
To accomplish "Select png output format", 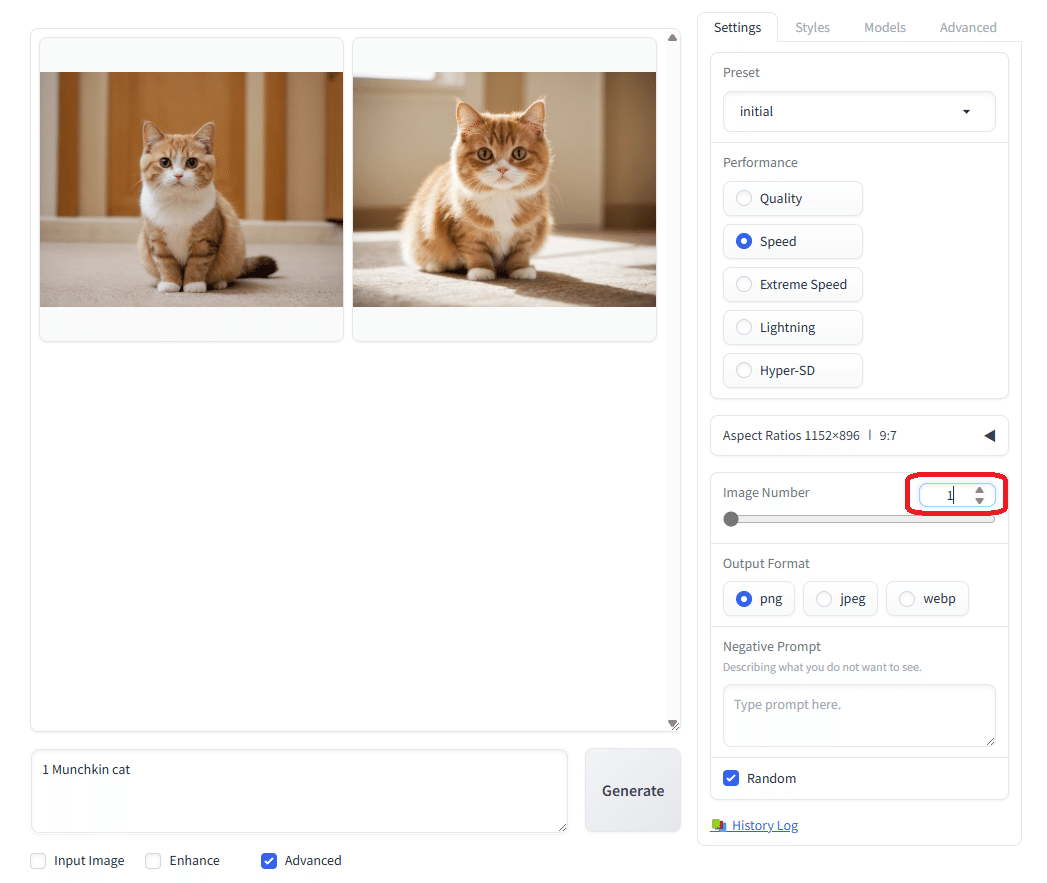I will (759, 598).
